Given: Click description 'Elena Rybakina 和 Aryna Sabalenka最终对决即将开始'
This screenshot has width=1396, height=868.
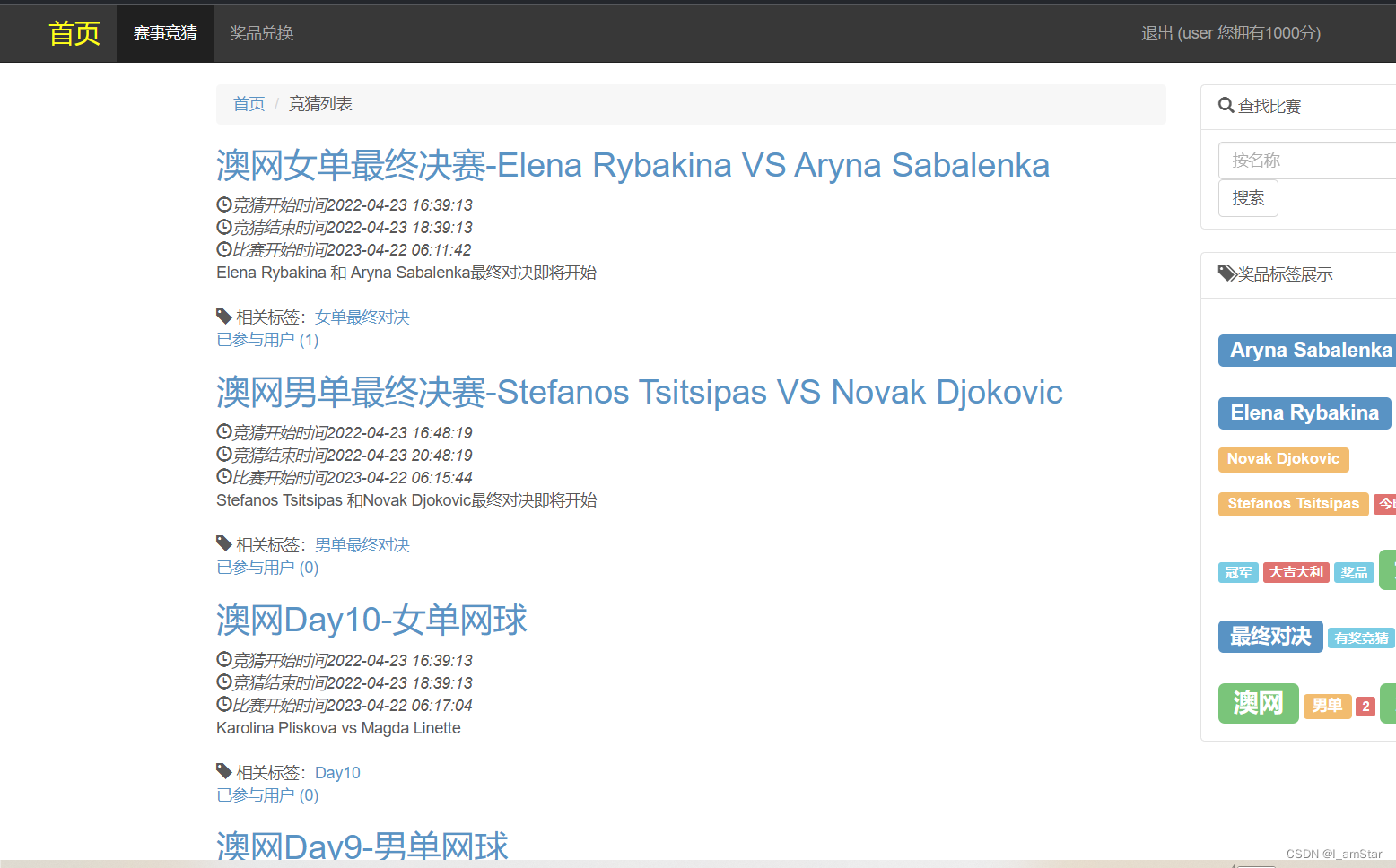Looking at the screenshot, I should click(x=406, y=273).
